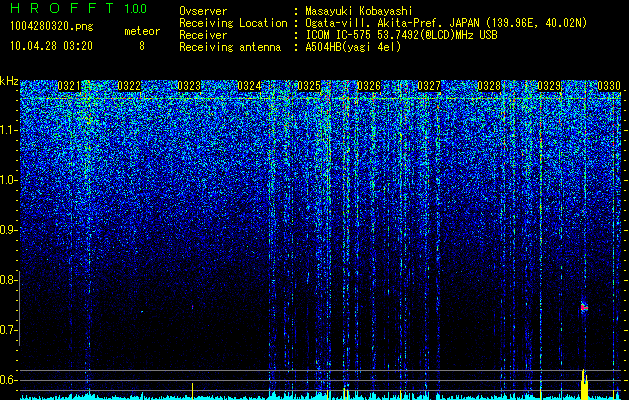The image size is (629, 400).
Task: Click the Ovserver field label
Action: pyautogui.click(x=203, y=11)
